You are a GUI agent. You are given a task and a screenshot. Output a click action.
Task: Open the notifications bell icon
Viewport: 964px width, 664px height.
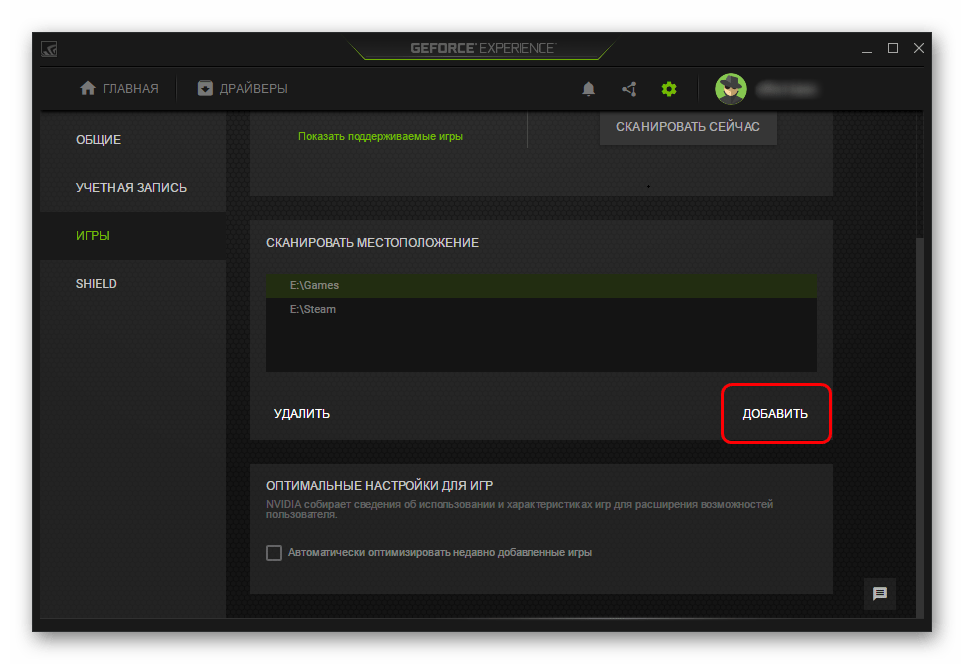588,89
